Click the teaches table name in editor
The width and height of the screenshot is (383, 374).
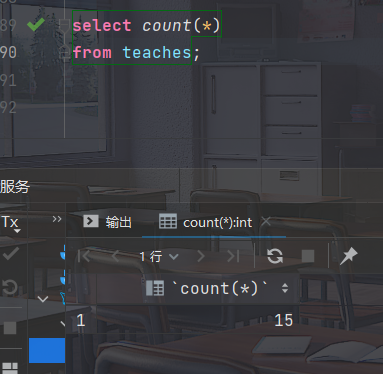click(x=157, y=52)
